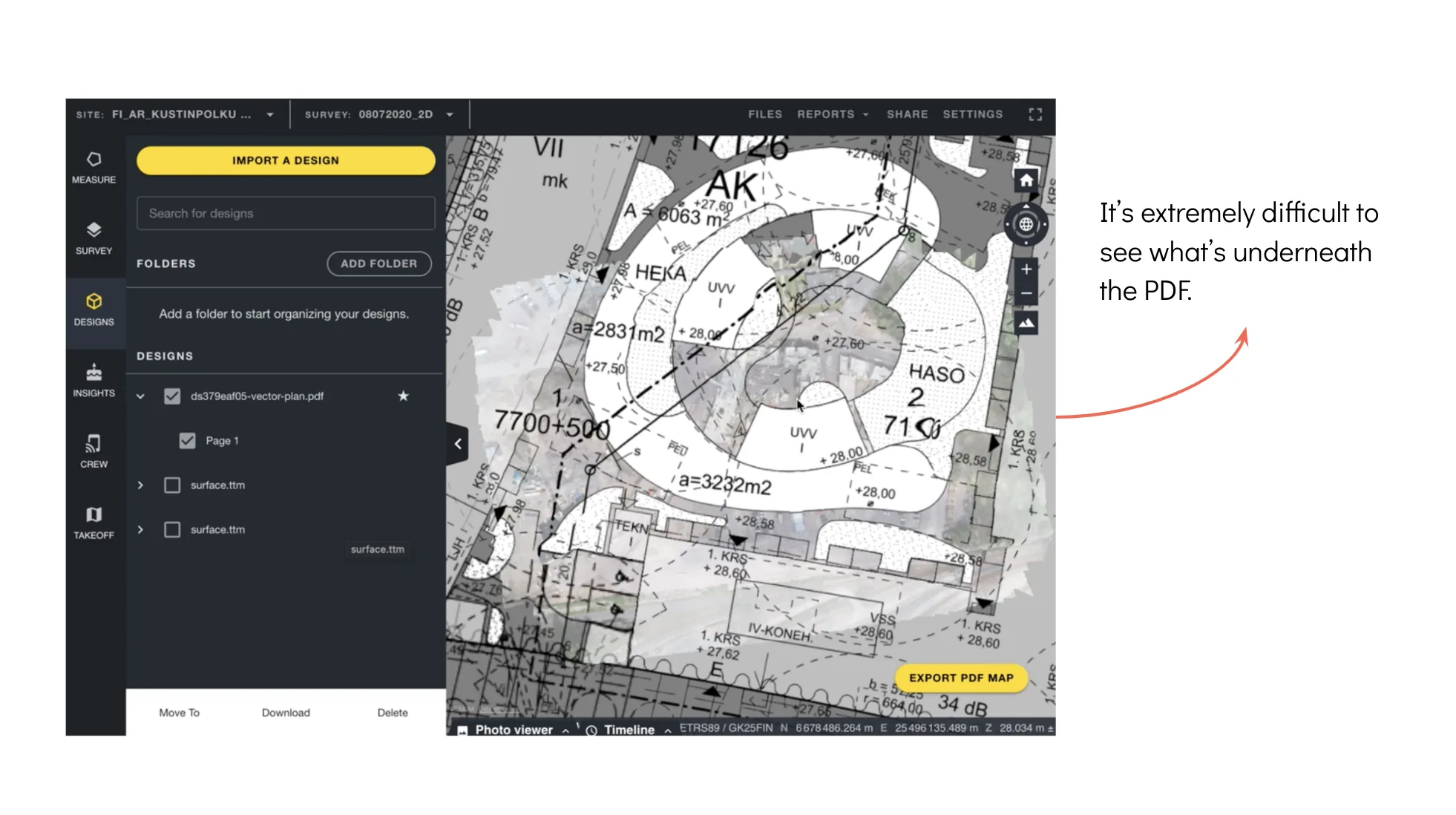Select the ETRS89 / GK25FIN coordinate system label
Screen dimensions: 1456x815
[726, 728]
